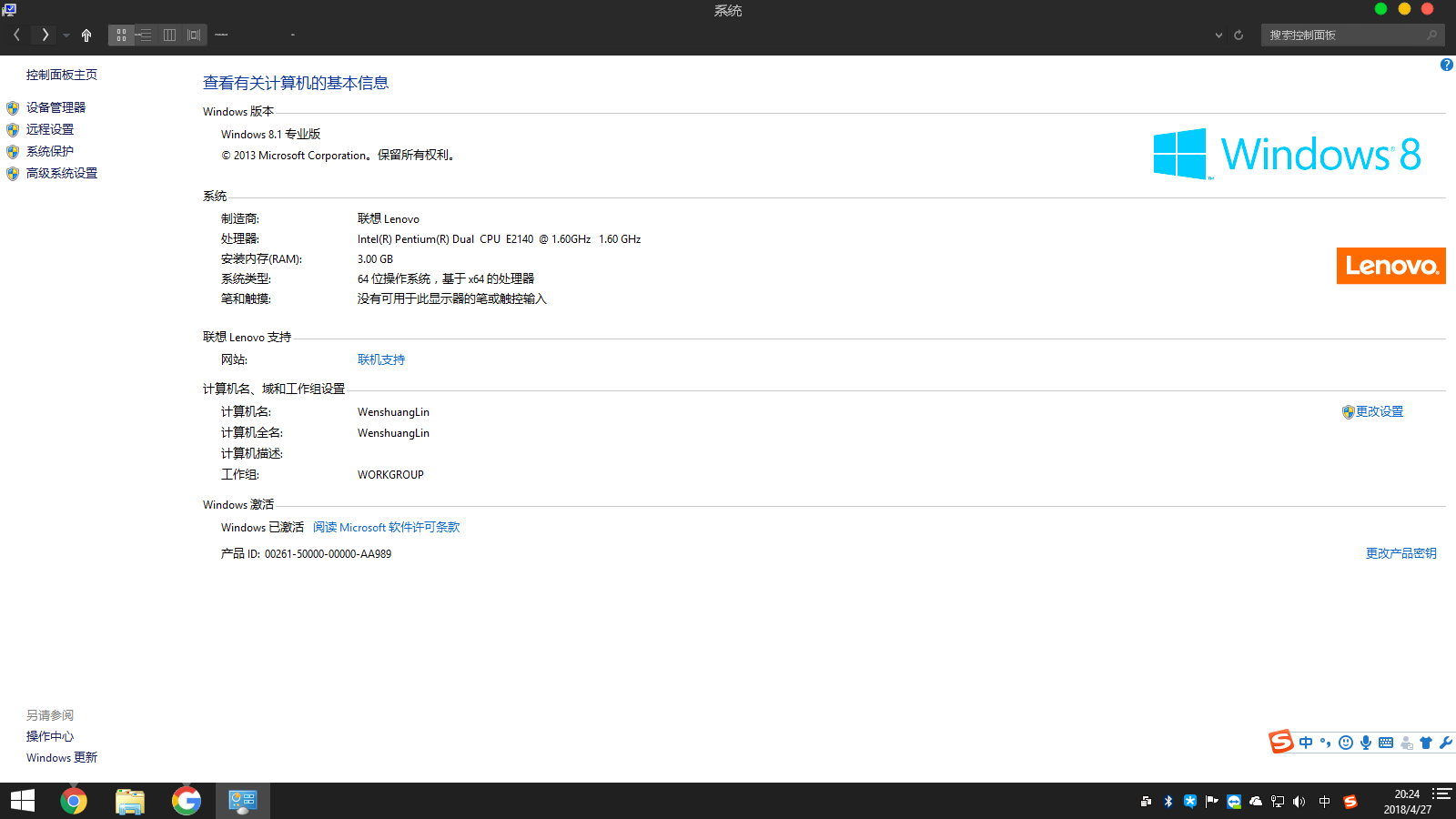The image size is (1456, 819).
Task: Read the Microsoft software license terms
Action: [x=387, y=527]
